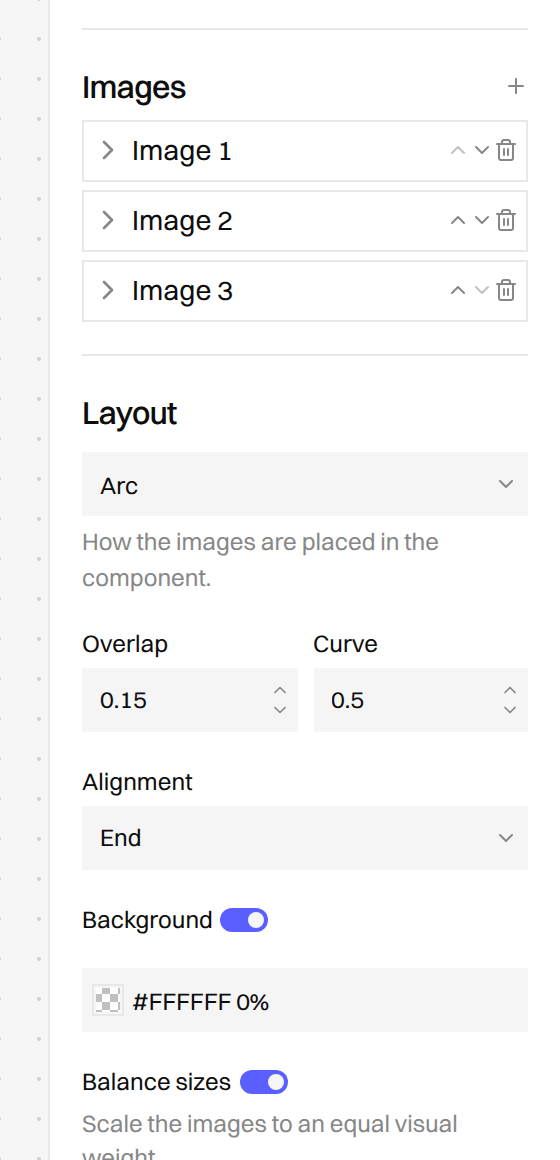Click the Balance sizes label text
The image size is (560, 1160).
pos(157,1082)
